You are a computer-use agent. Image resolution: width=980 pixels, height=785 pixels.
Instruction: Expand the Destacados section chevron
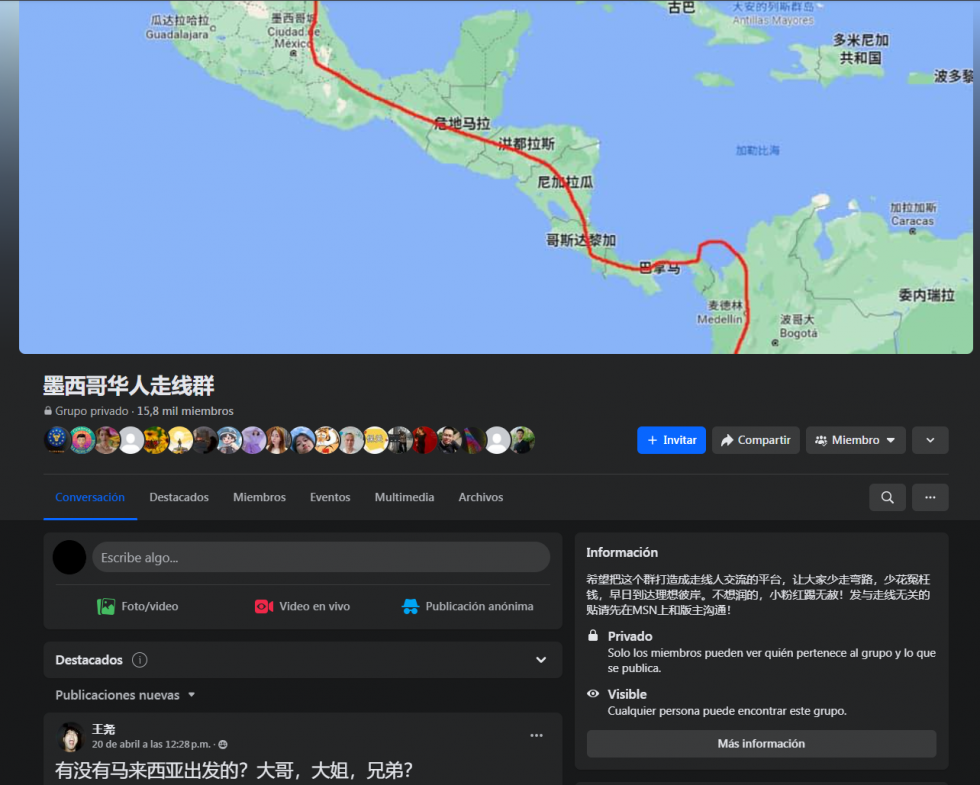[541, 660]
